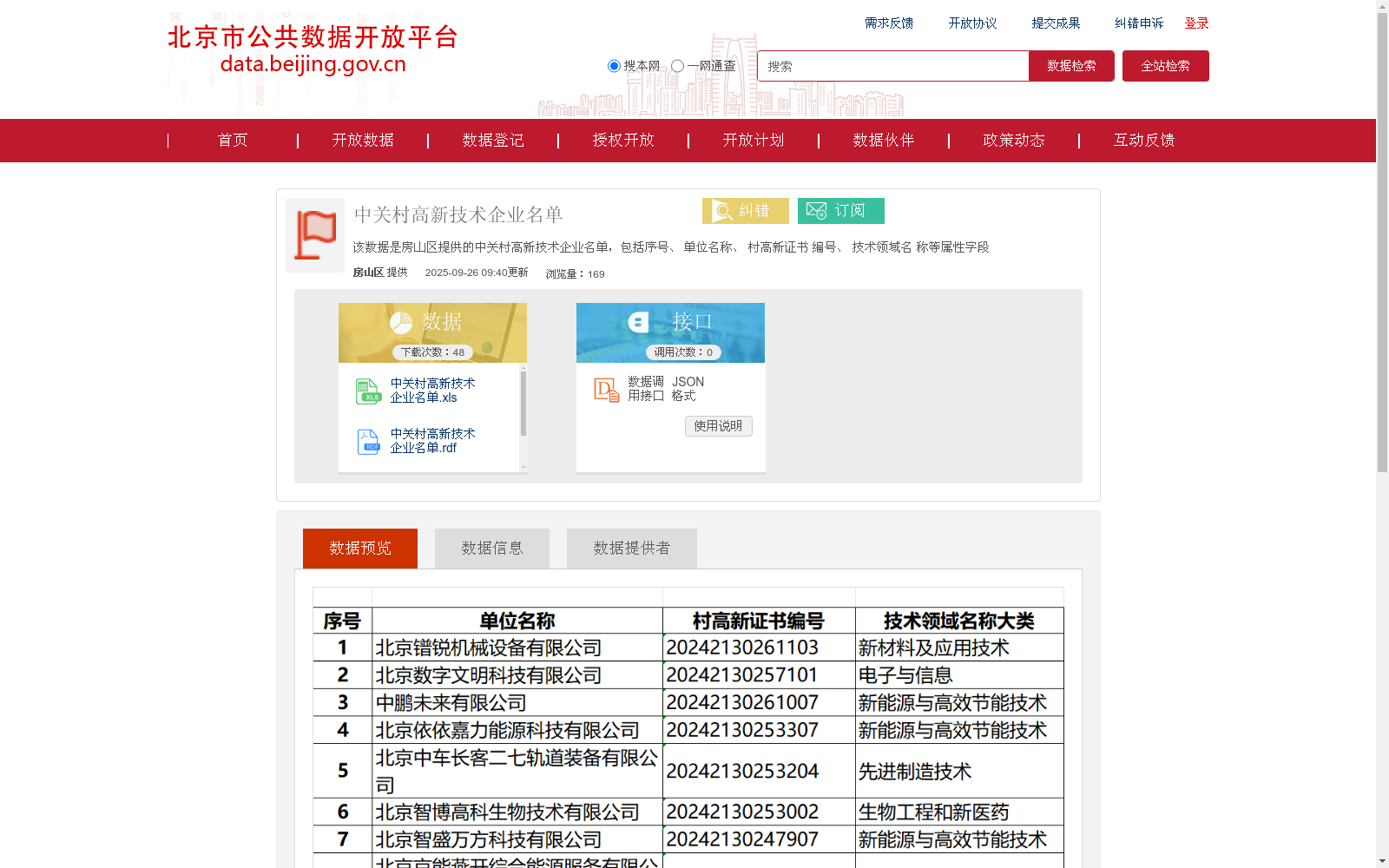Focus the 搜索 input field
The height and width of the screenshot is (868, 1389).
coord(893,66)
